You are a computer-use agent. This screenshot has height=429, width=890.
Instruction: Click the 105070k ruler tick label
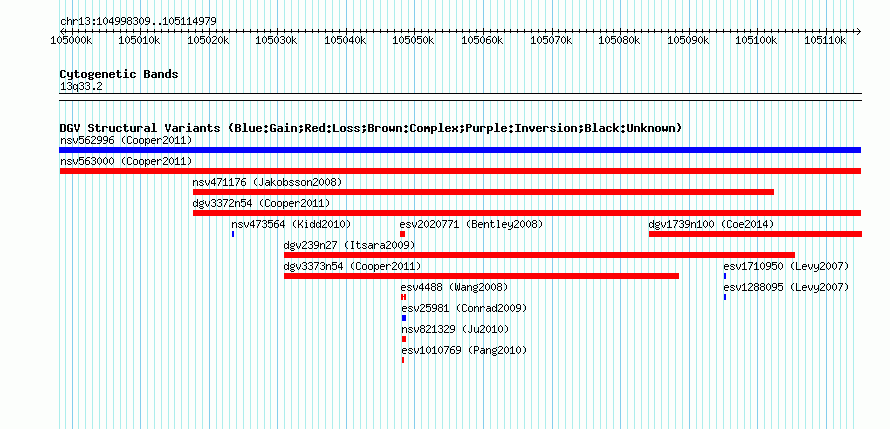552,40
